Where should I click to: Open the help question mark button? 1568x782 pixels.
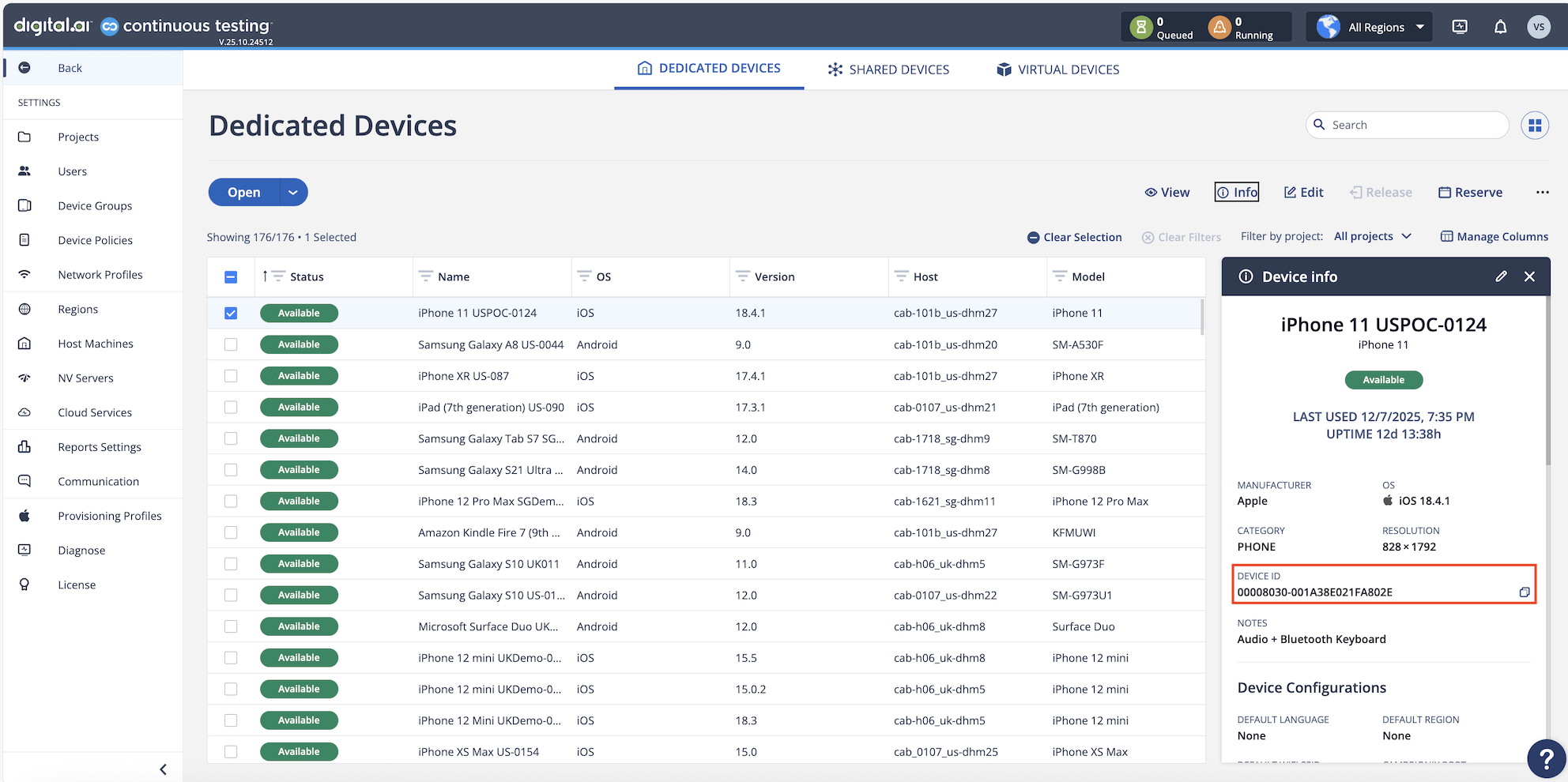coord(1546,758)
